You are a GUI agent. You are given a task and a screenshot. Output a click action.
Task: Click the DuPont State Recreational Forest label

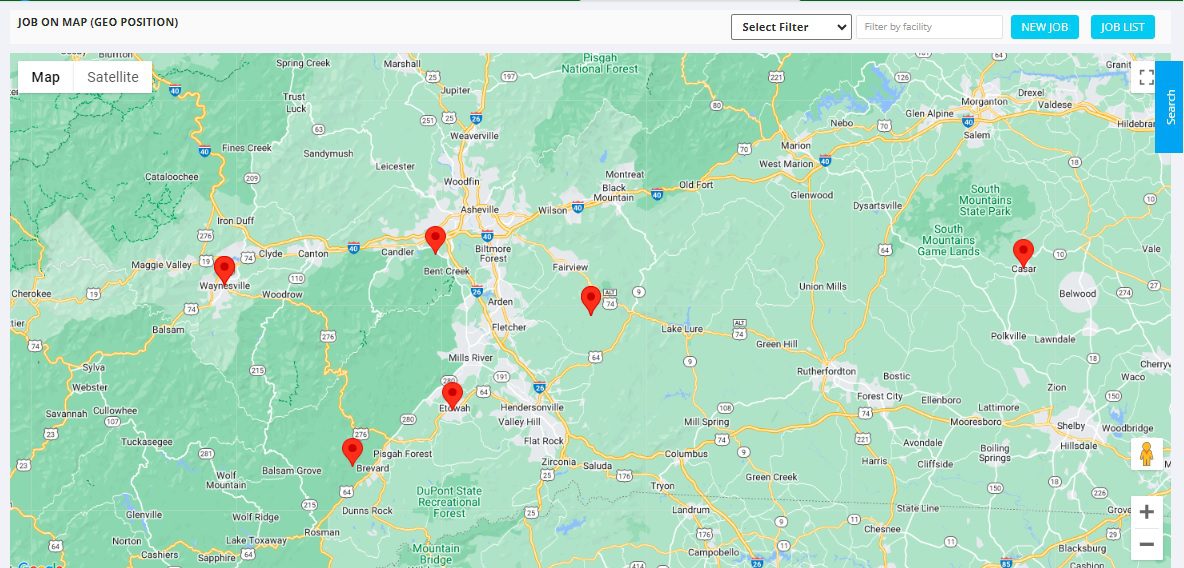pos(449,502)
